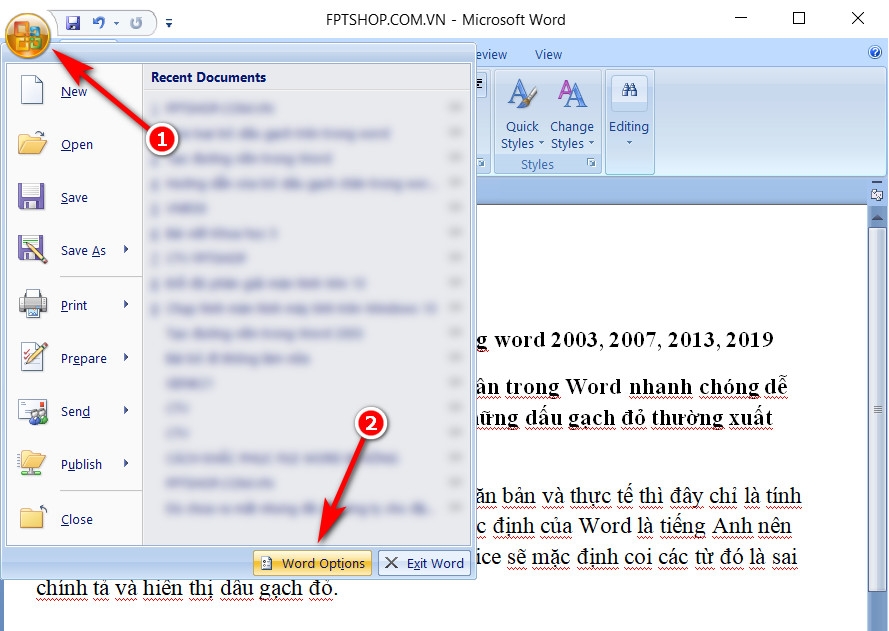
Task: Open Customize Quick Access Toolbar dropdown
Action: click(168, 23)
